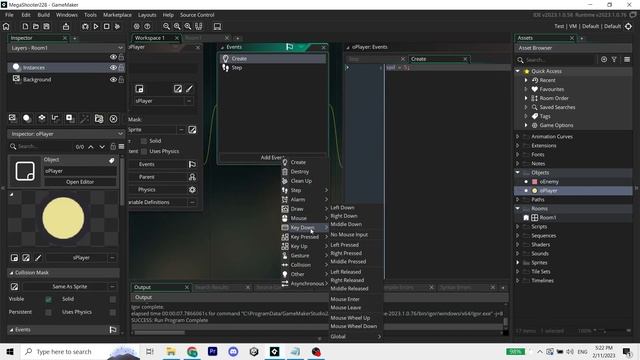Create a new asset layer icon
The height and width of the screenshot is (360, 640).
70,118
